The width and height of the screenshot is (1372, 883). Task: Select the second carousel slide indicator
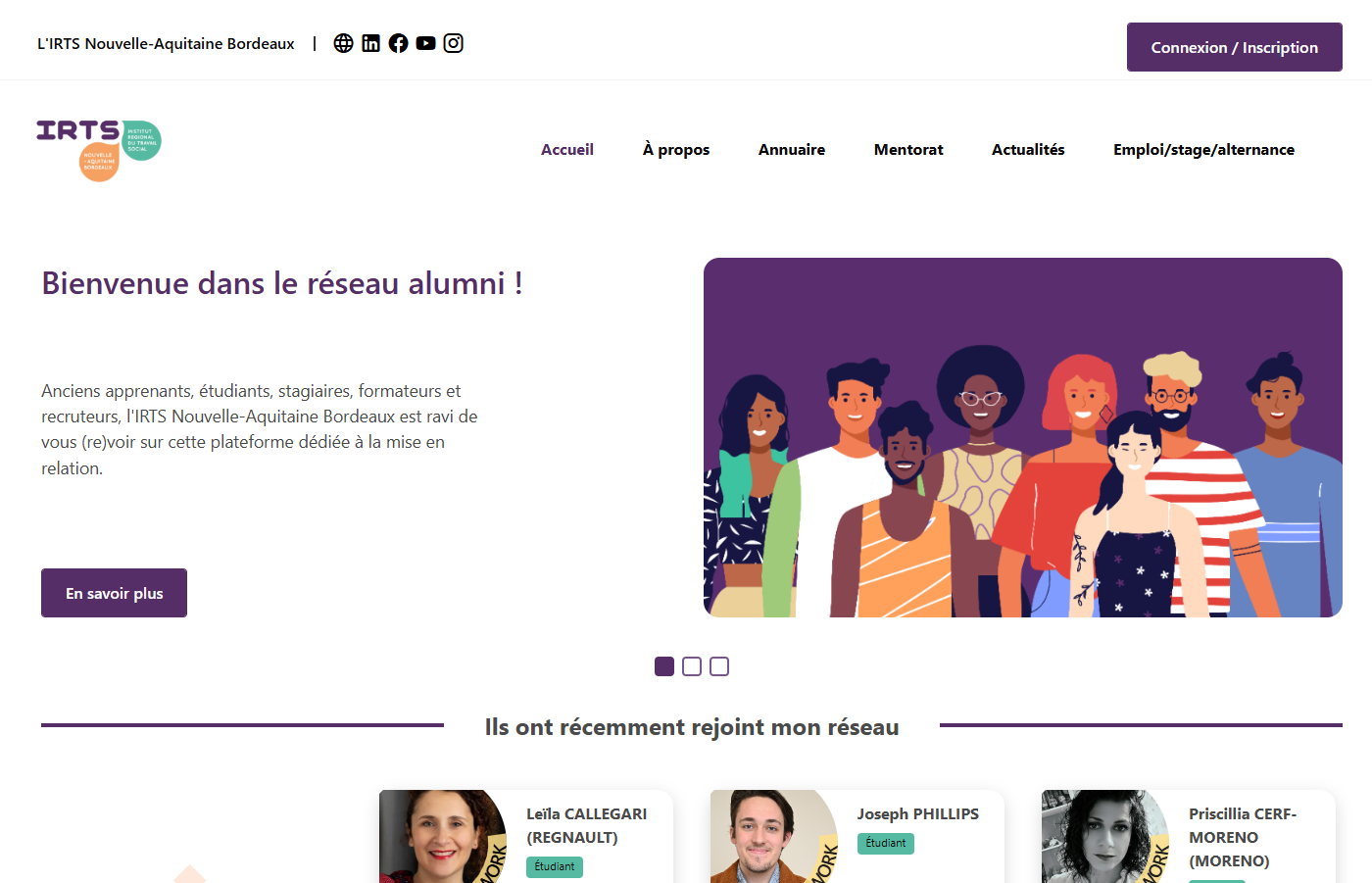click(x=692, y=666)
